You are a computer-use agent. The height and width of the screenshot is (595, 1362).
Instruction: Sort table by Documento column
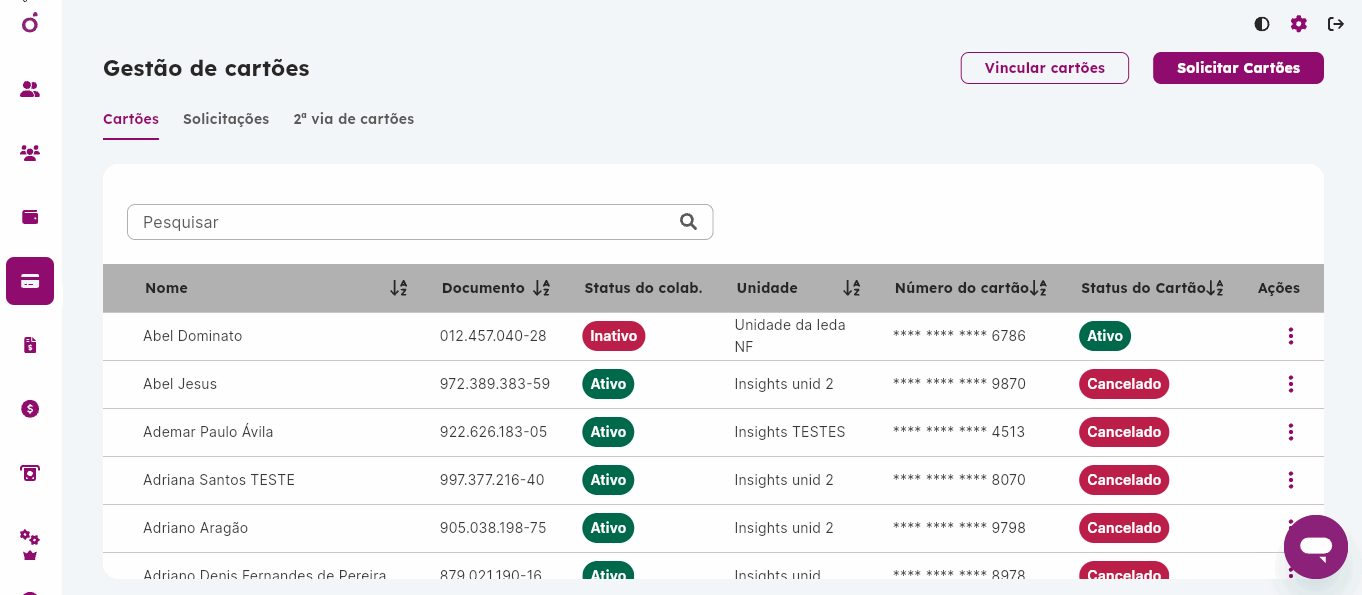(x=541, y=288)
